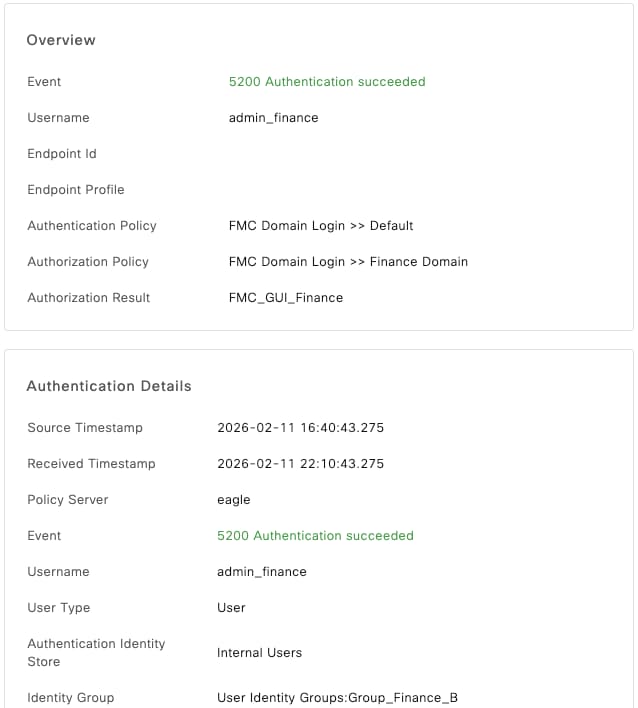Click the green event status in Authentication Details
This screenshot has height=708, width=638.
315,536
